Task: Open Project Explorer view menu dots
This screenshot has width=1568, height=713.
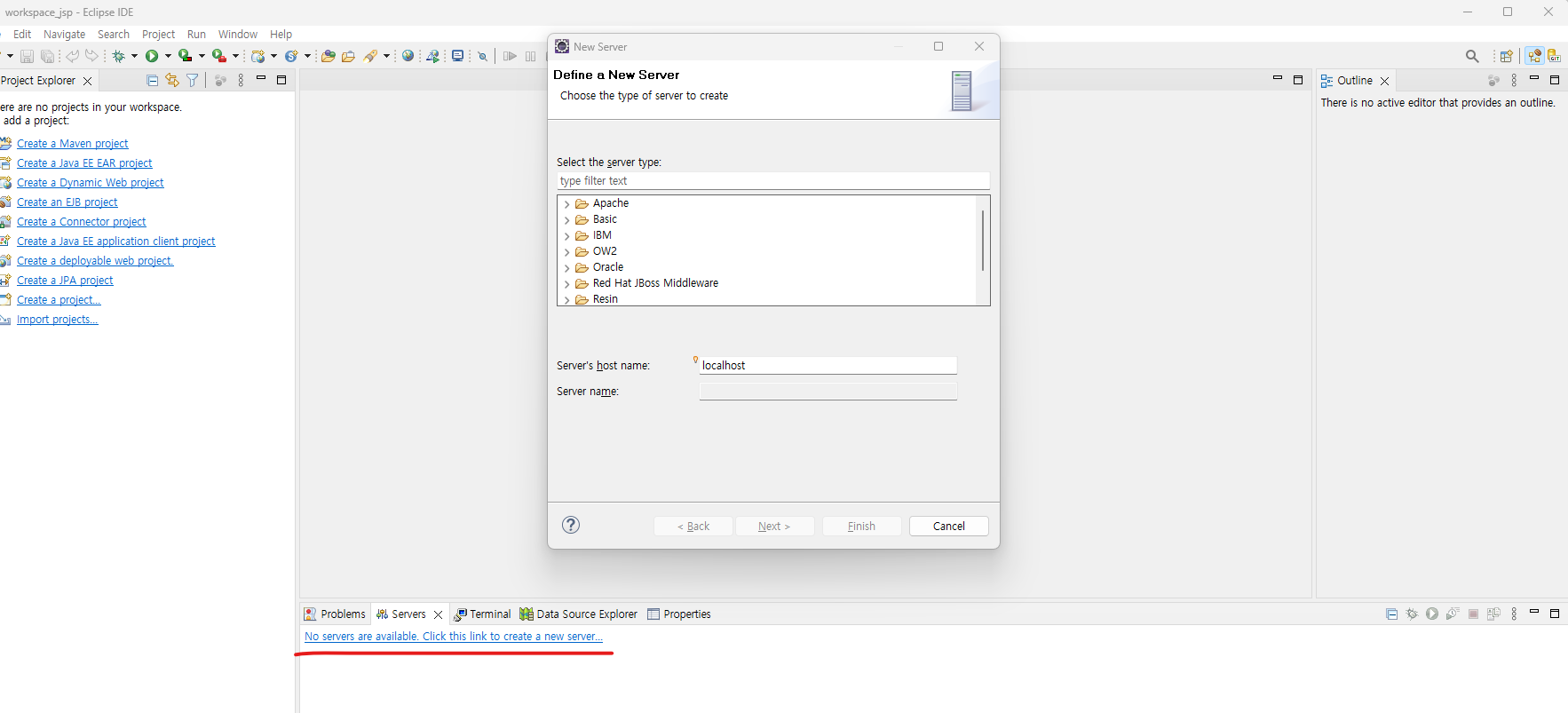Action: tap(241, 80)
